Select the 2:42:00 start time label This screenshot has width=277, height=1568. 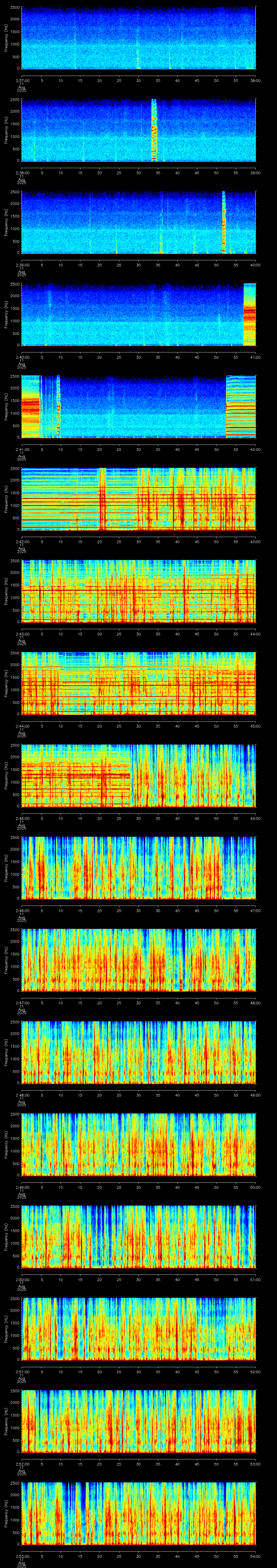point(22,542)
